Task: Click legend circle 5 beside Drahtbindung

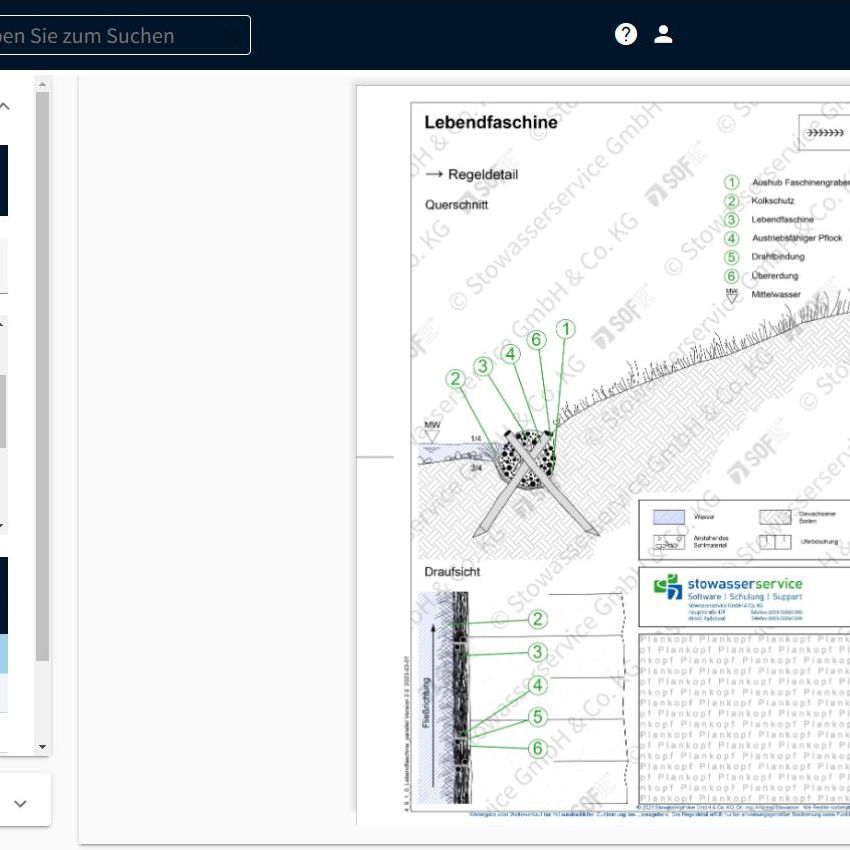Action: (732, 257)
